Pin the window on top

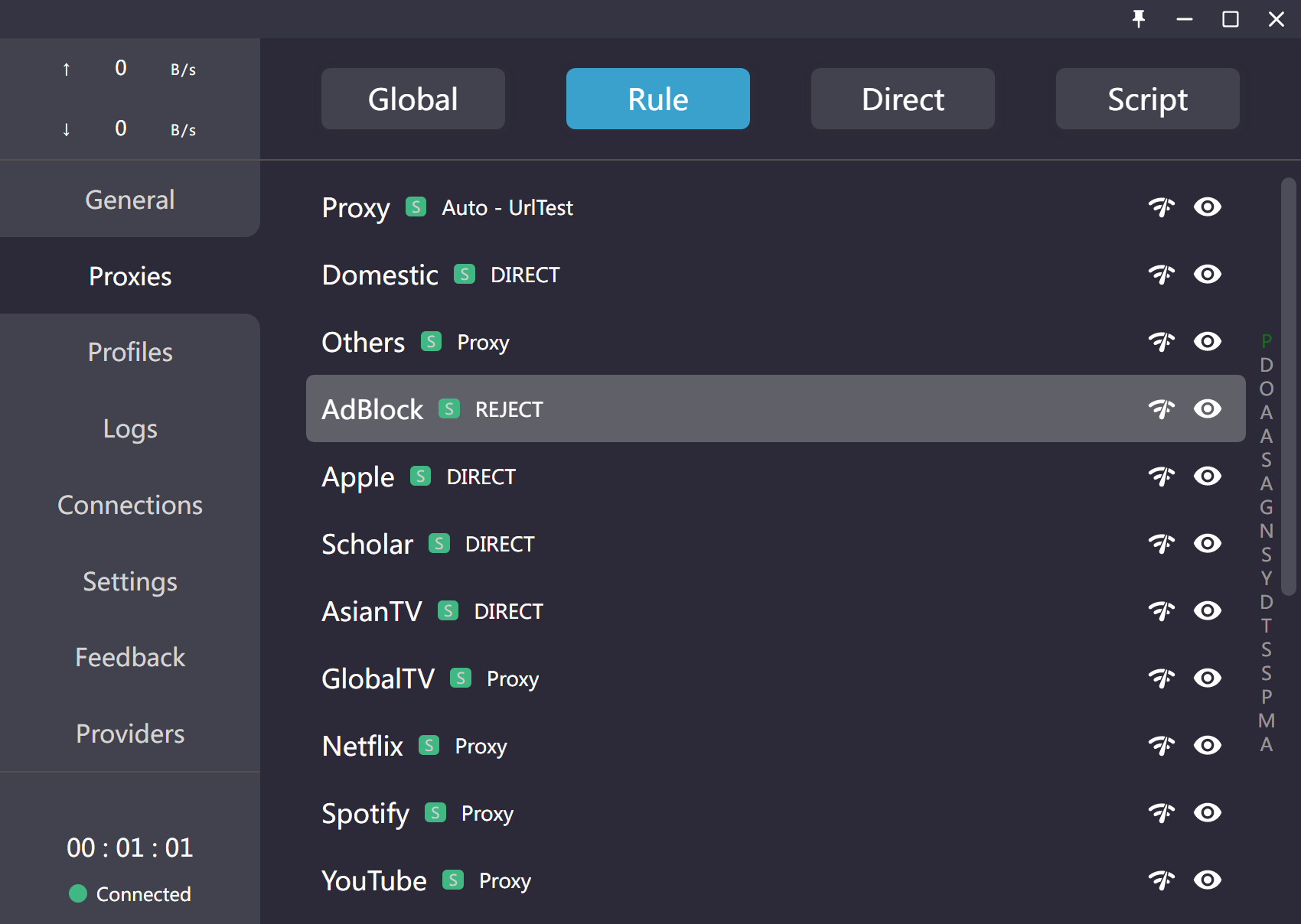[1139, 19]
